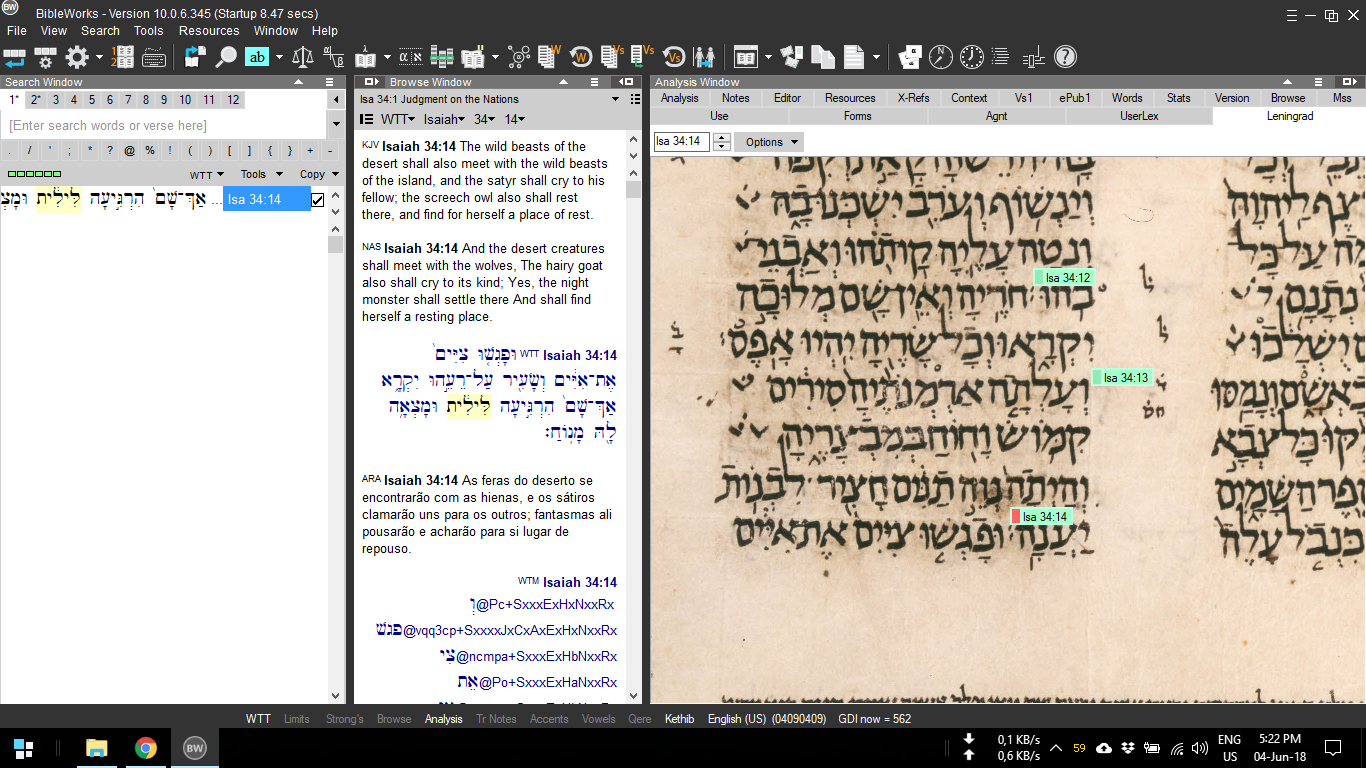This screenshot has width=1366, height=768.
Task: Open the chapter 34 dropdown
Action: [485, 119]
